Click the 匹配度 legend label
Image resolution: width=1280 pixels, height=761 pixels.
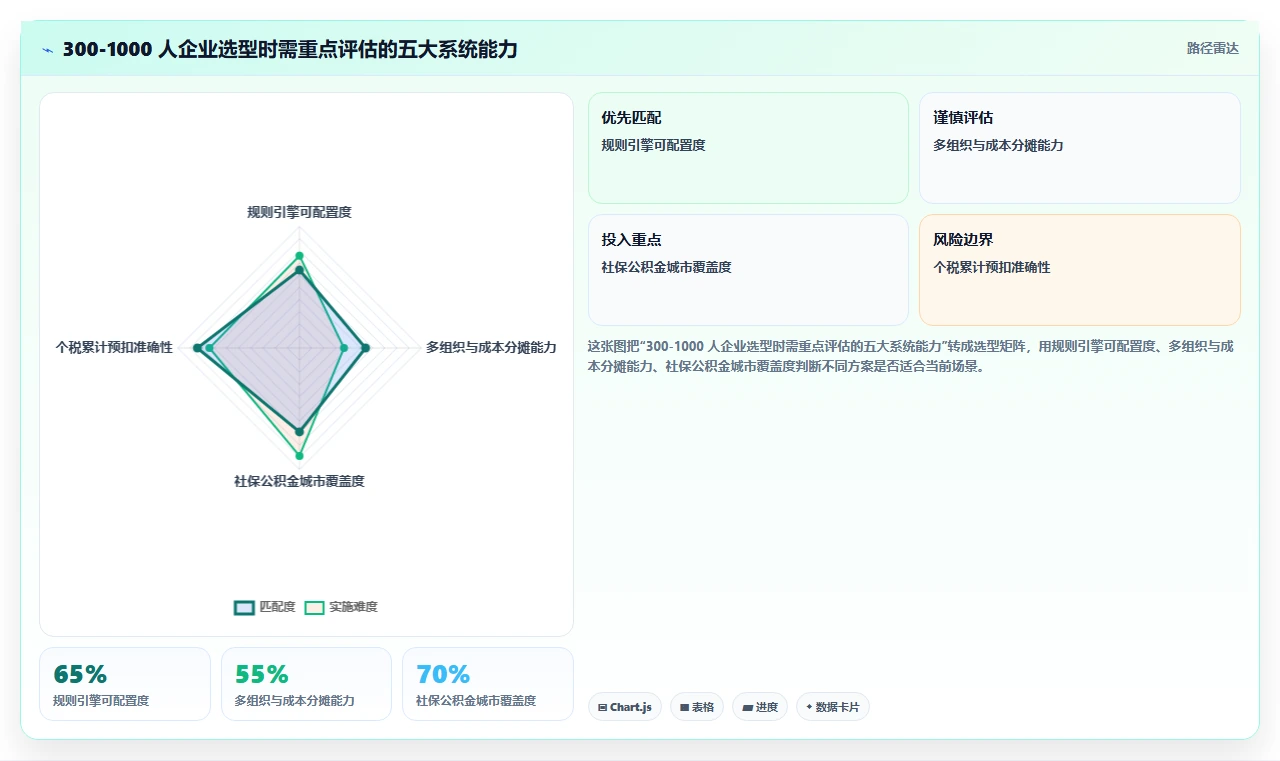tap(277, 607)
